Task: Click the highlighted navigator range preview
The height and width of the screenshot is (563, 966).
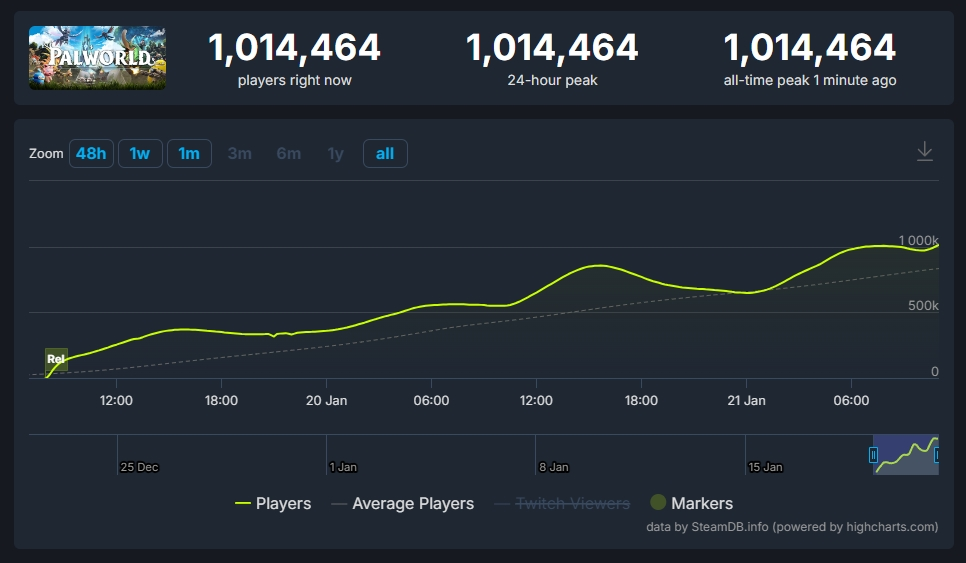Action: pos(906,455)
